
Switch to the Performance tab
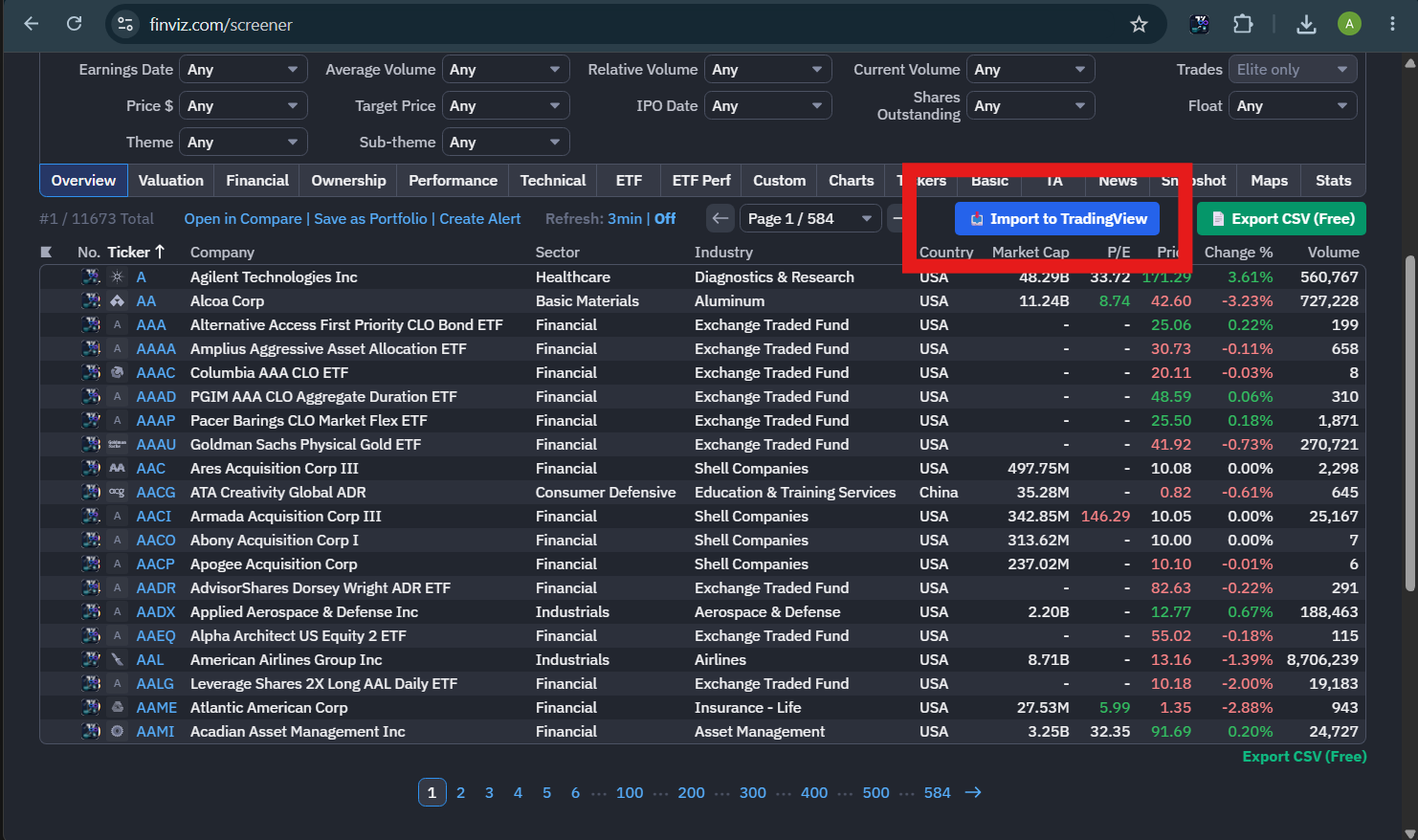pyautogui.click(x=453, y=180)
